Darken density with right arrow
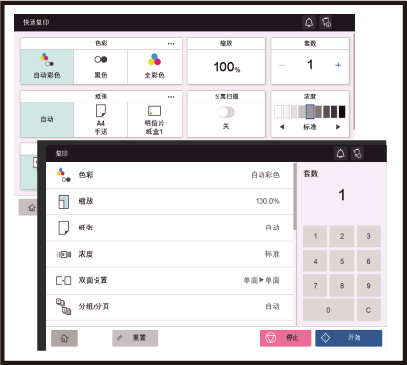This screenshot has width=407, height=365. [x=338, y=127]
